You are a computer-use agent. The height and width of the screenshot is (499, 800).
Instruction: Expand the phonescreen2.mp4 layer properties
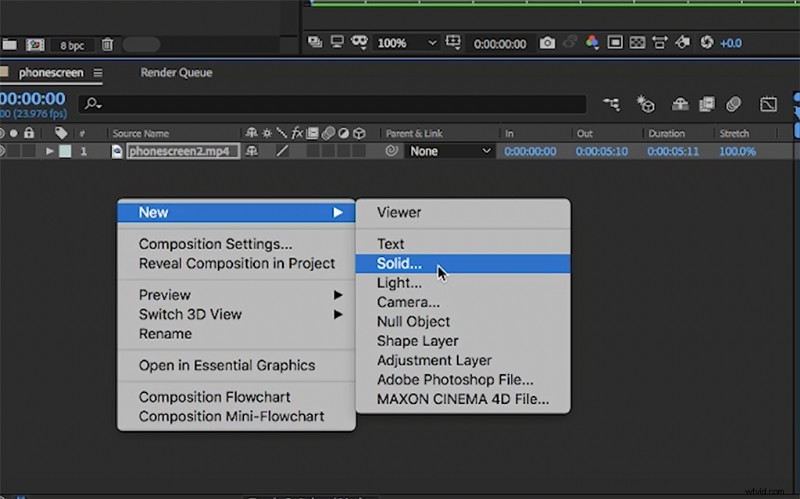tap(49, 151)
